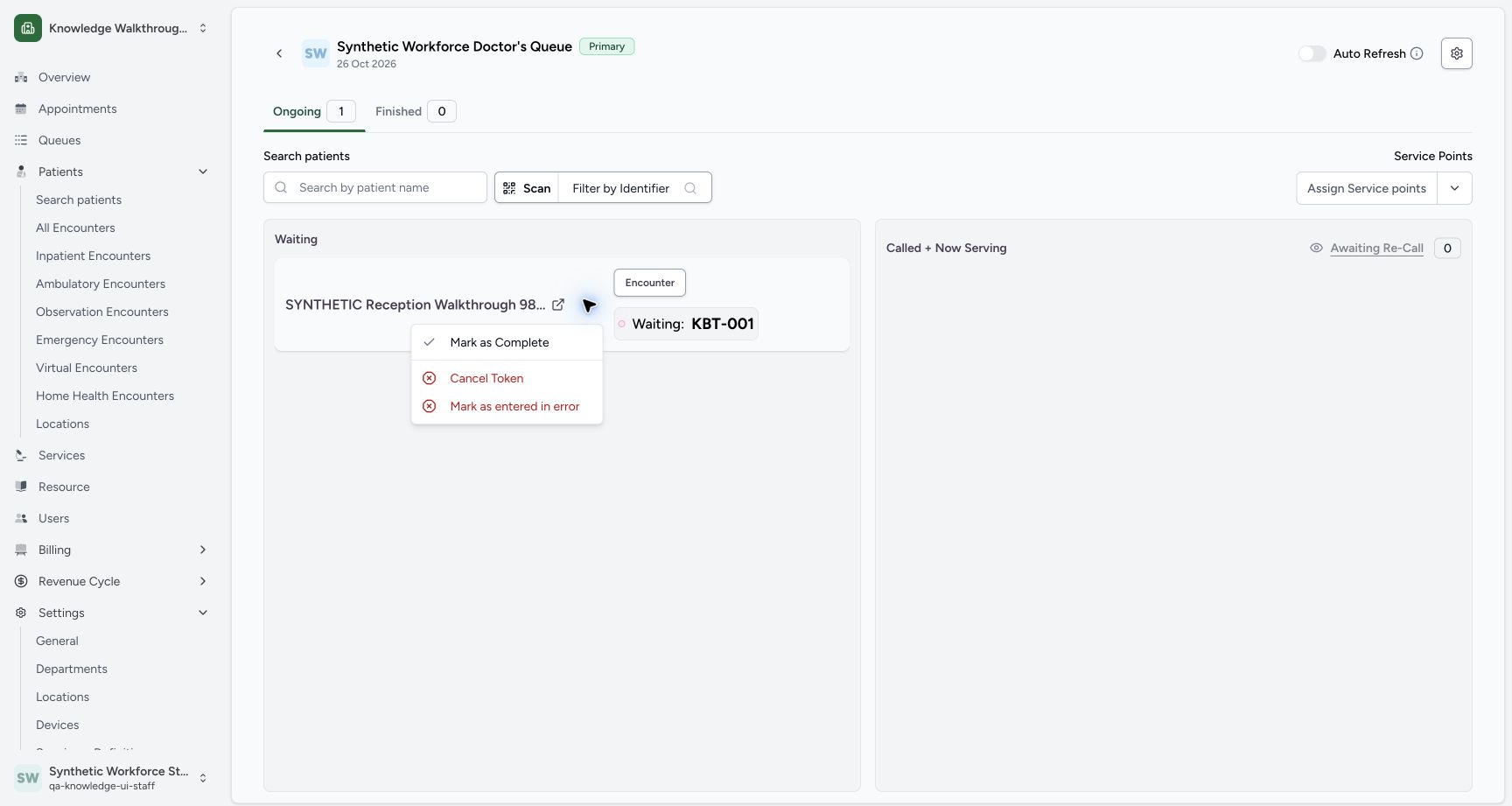
Task: Click the Queues list icon
Action: pyautogui.click(x=21, y=140)
